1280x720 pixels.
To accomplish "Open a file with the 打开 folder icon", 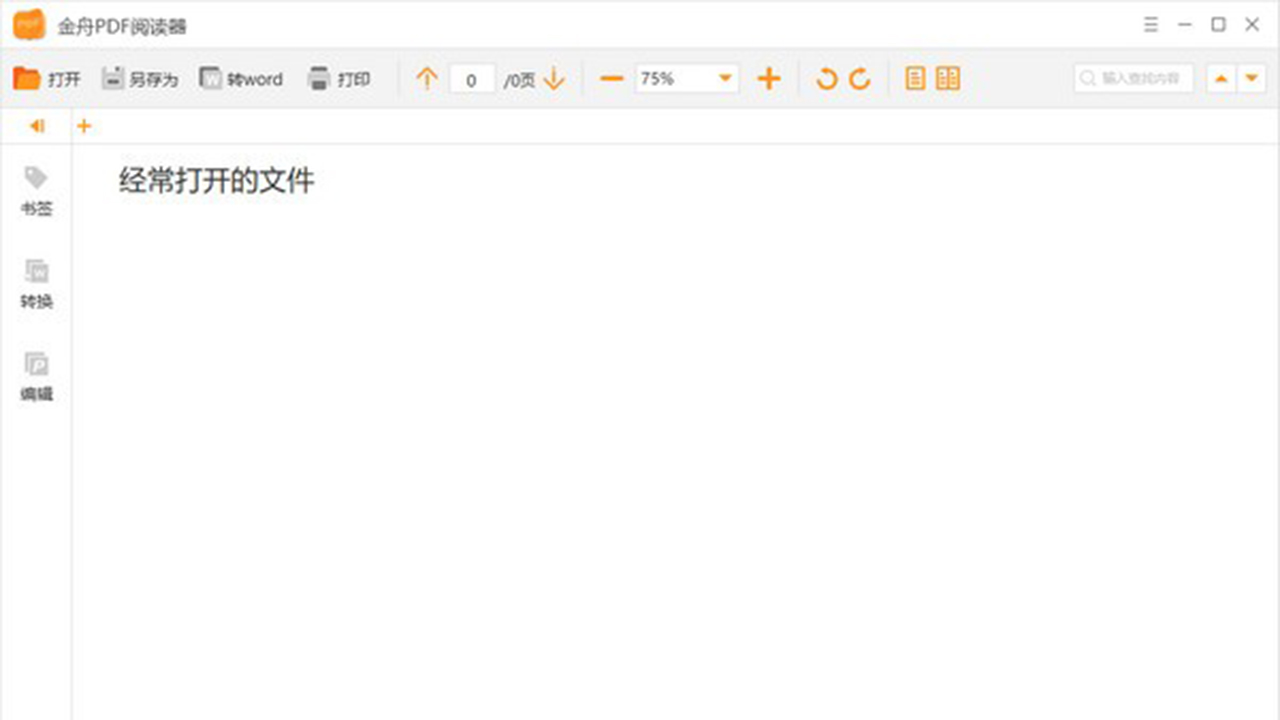I will (46, 79).
